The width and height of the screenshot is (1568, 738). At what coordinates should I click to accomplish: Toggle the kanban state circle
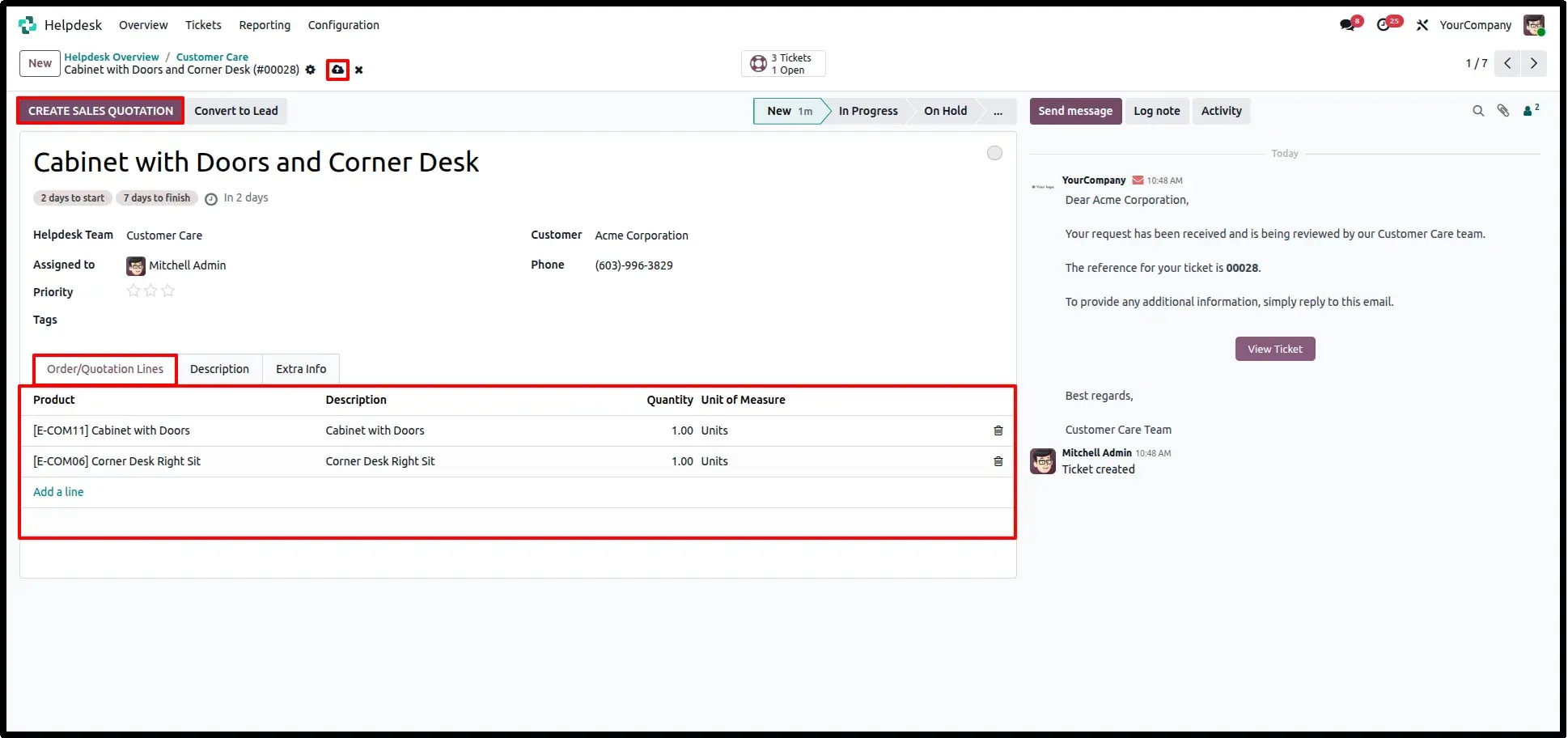tap(994, 153)
